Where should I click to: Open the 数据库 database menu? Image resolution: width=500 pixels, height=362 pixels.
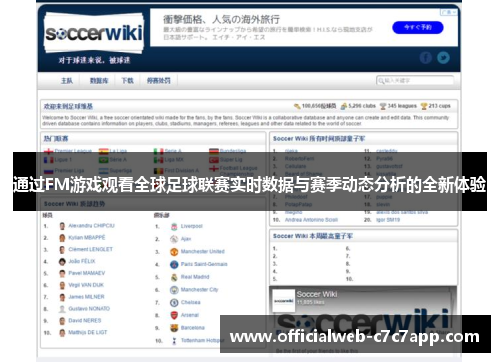click(x=99, y=81)
